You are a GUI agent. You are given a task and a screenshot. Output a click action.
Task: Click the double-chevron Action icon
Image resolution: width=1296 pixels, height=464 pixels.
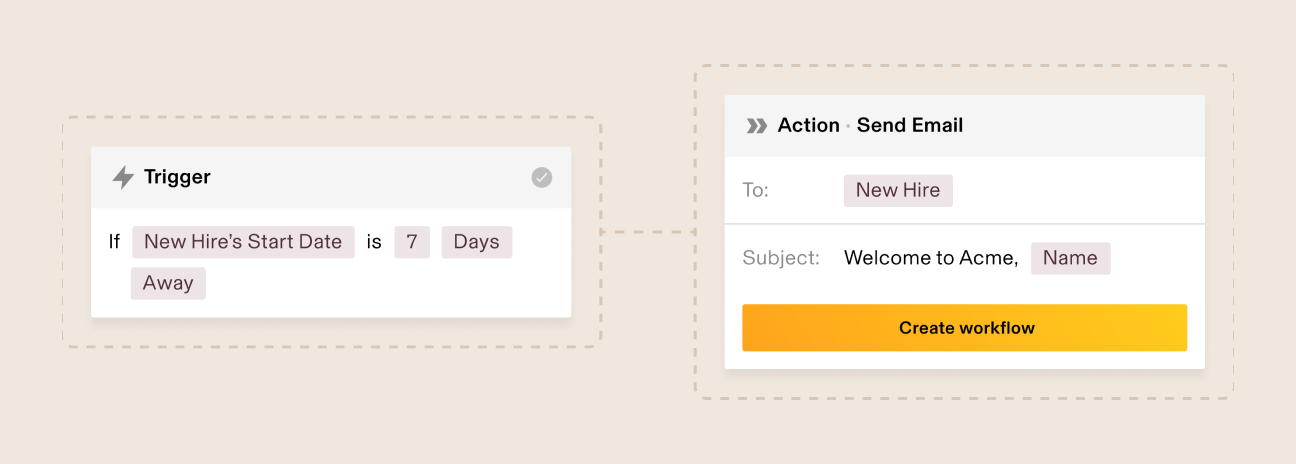pos(757,126)
